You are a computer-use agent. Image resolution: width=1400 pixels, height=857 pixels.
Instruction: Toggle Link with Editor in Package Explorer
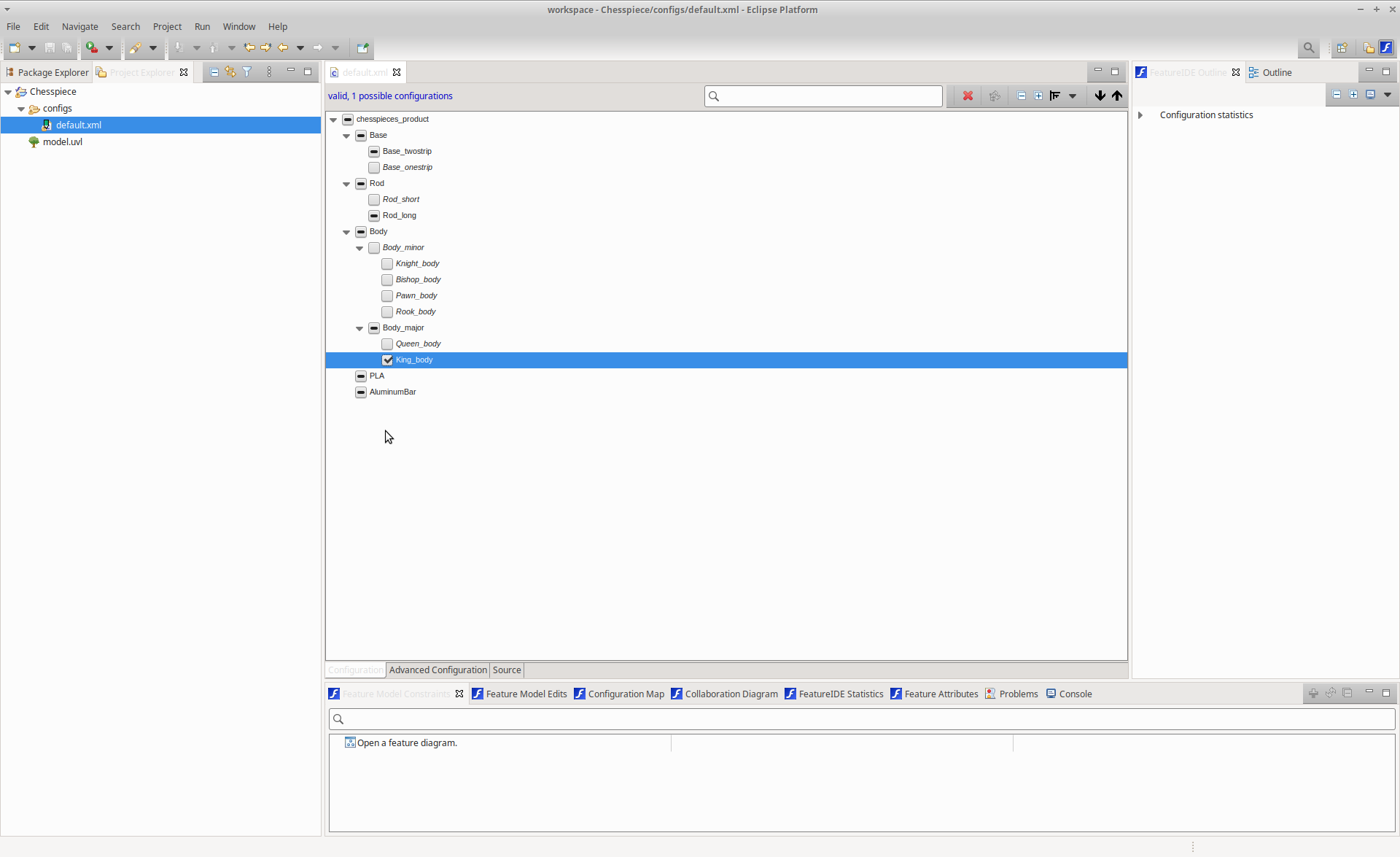click(x=230, y=71)
